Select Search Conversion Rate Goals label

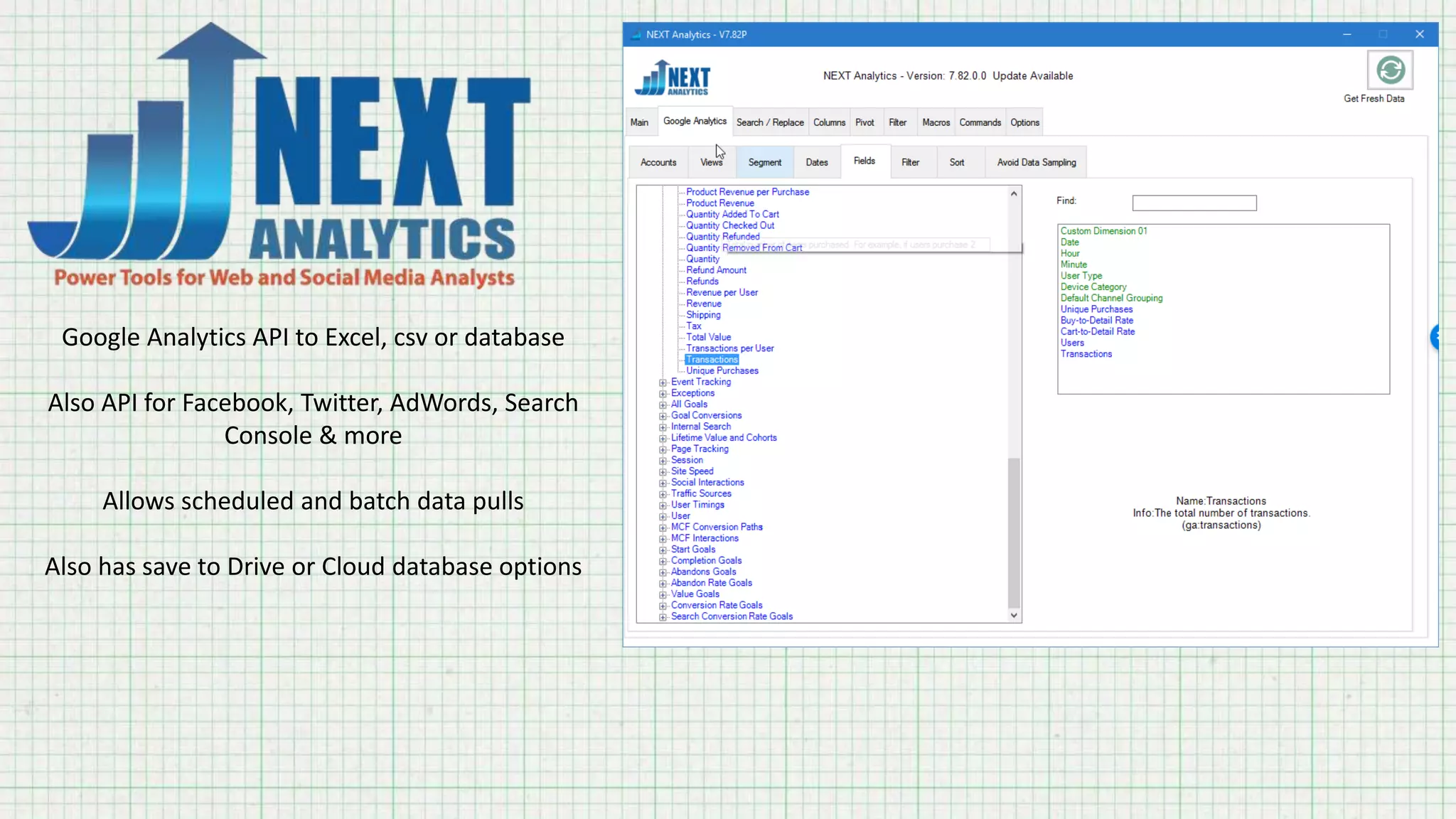point(732,616)
